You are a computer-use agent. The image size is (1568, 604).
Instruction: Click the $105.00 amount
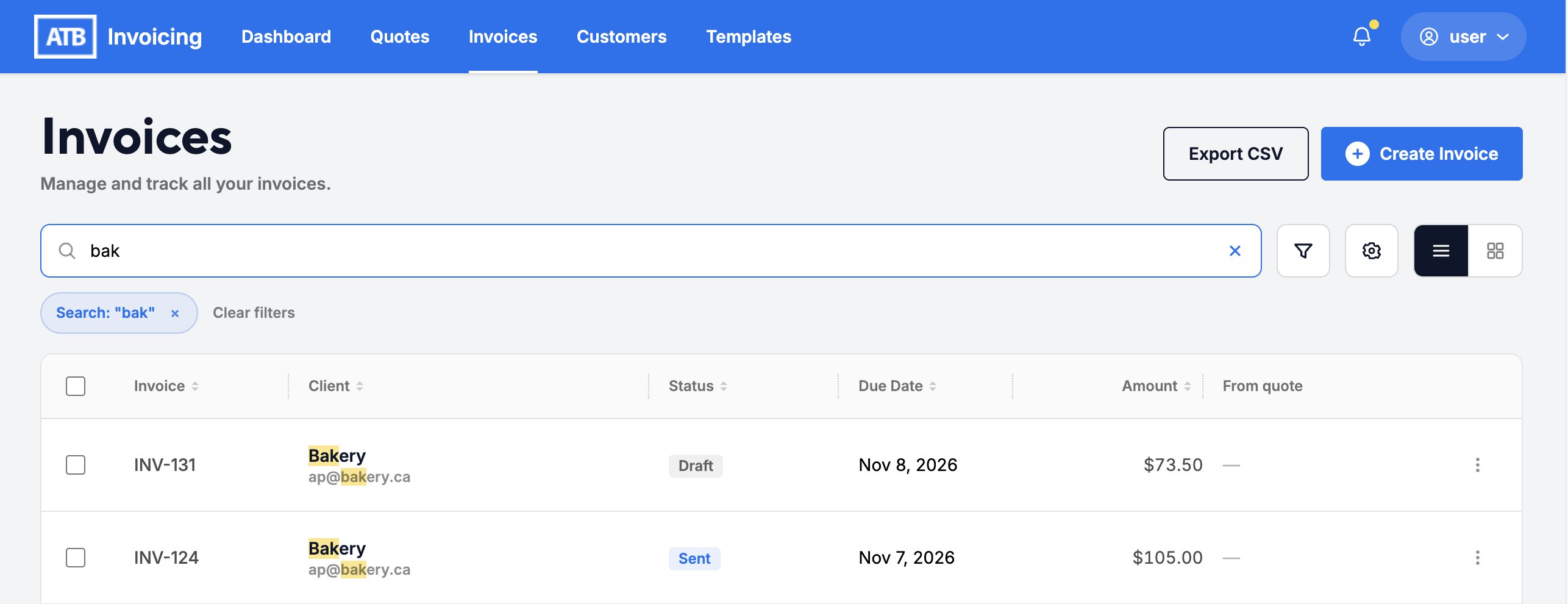[x=1167, y=558]
